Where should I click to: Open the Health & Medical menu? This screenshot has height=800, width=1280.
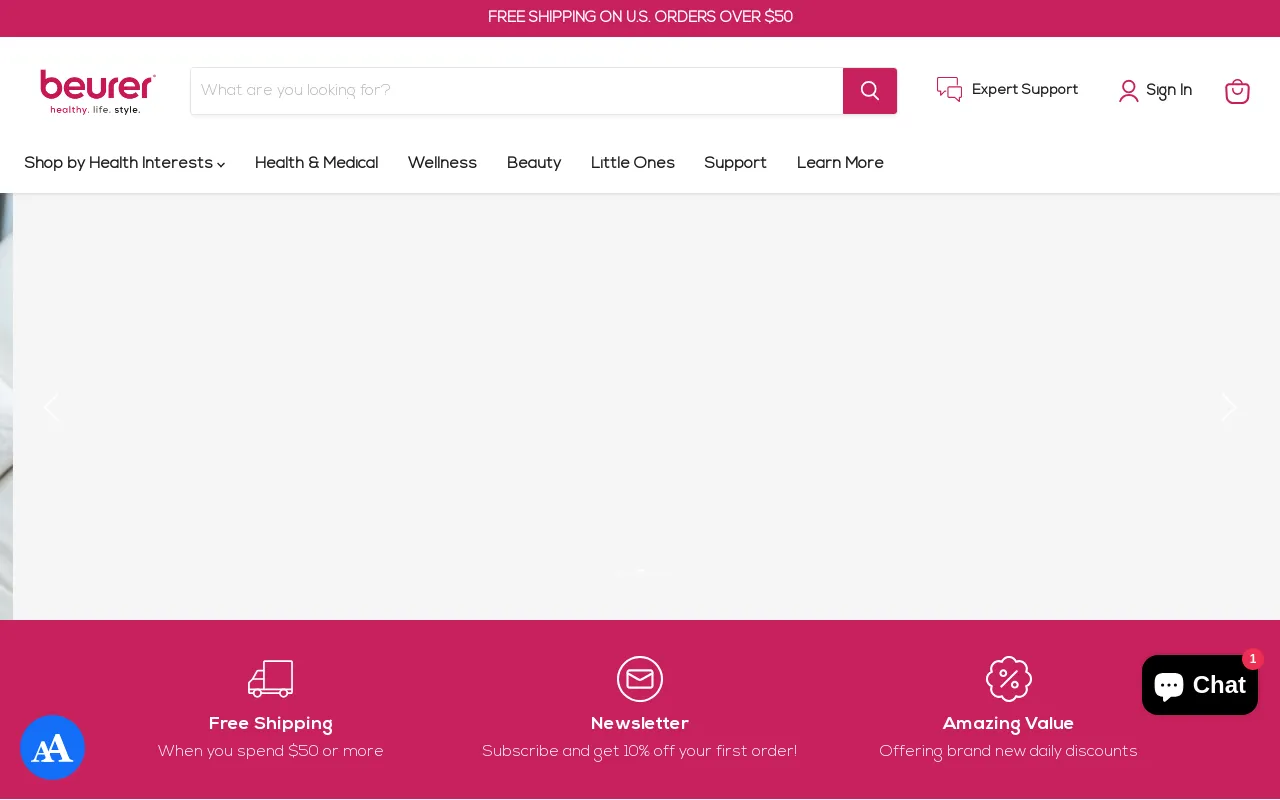point(316,163)
